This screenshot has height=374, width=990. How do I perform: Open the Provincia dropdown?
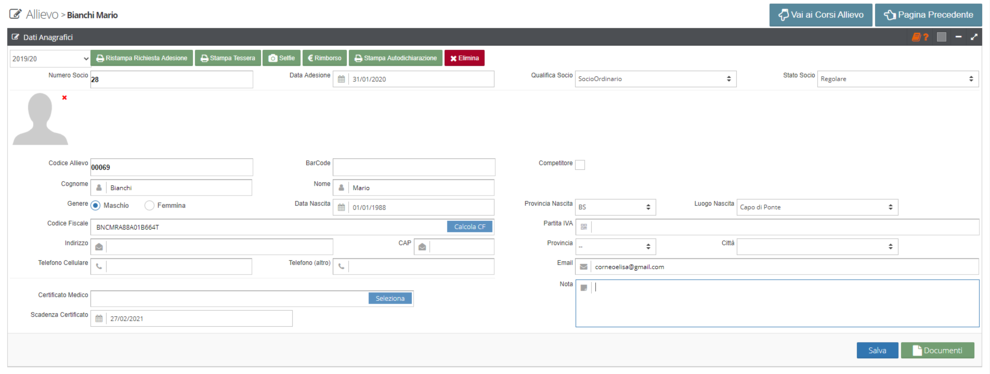tap(616, 246)
